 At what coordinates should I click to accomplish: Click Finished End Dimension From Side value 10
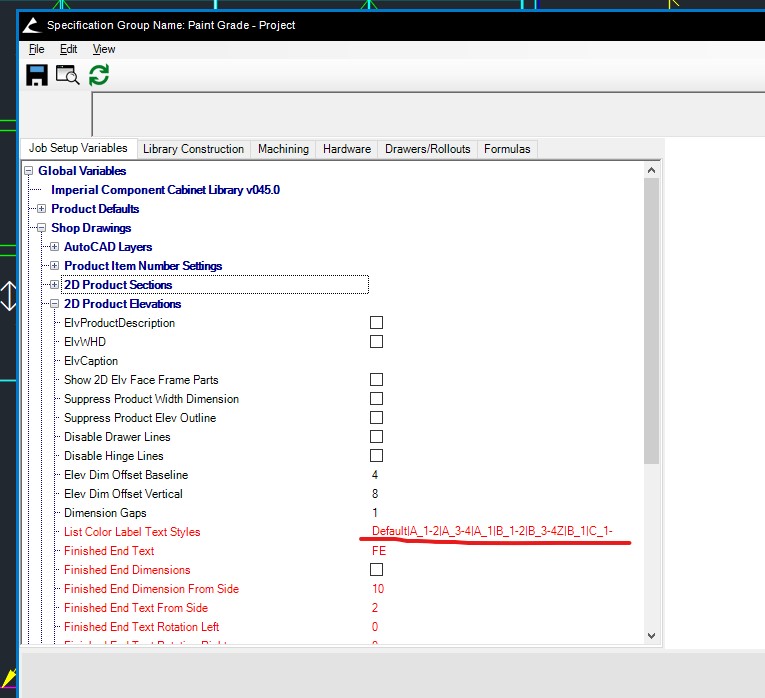pos(378,589)
